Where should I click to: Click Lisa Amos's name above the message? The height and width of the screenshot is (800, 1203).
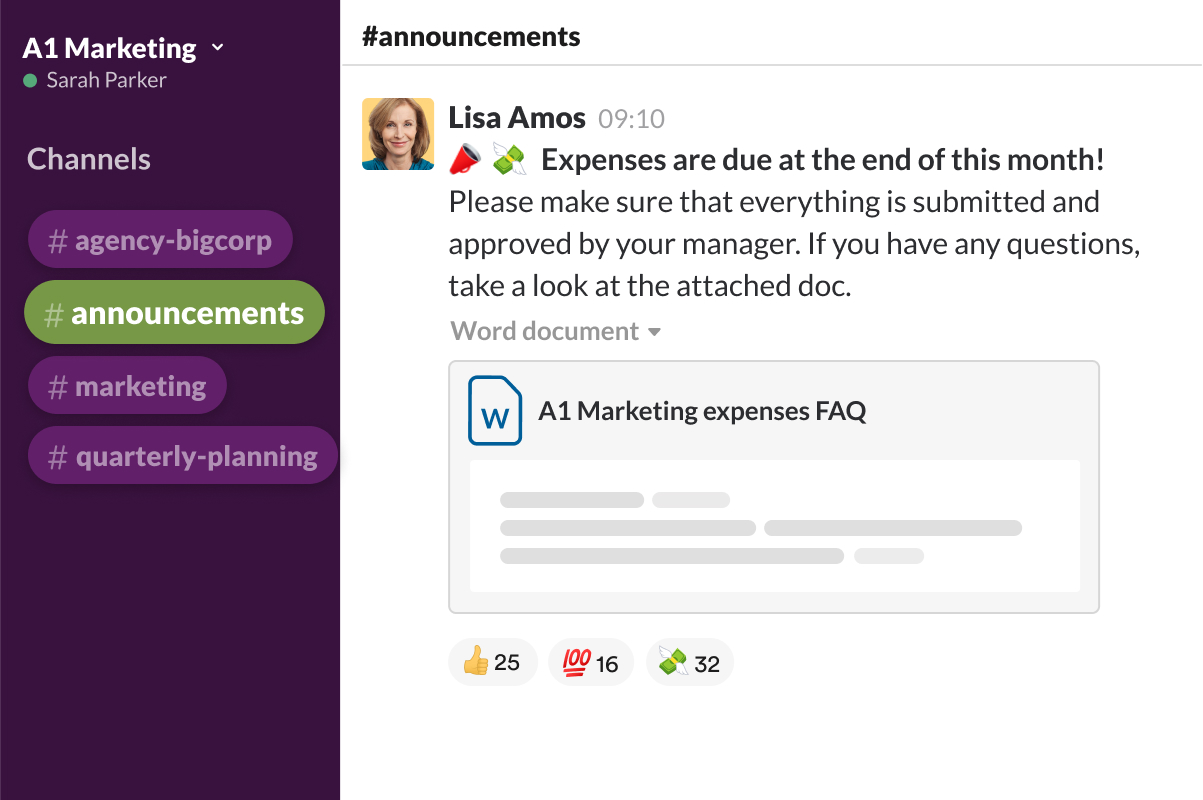tap(517, 117)
